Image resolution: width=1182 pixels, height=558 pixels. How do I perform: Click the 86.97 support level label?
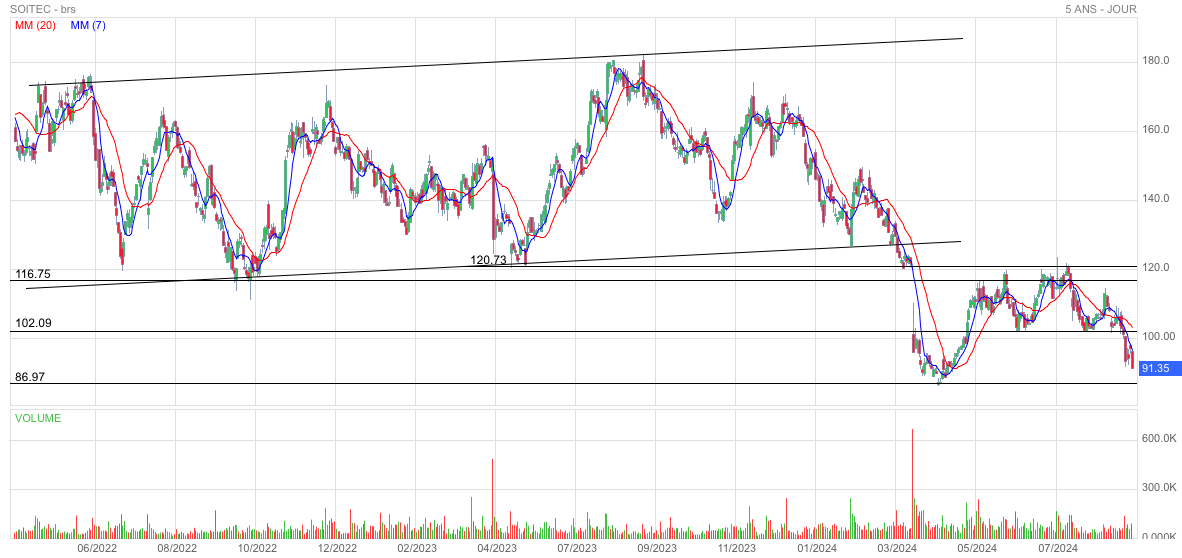[x=29, y=378]
